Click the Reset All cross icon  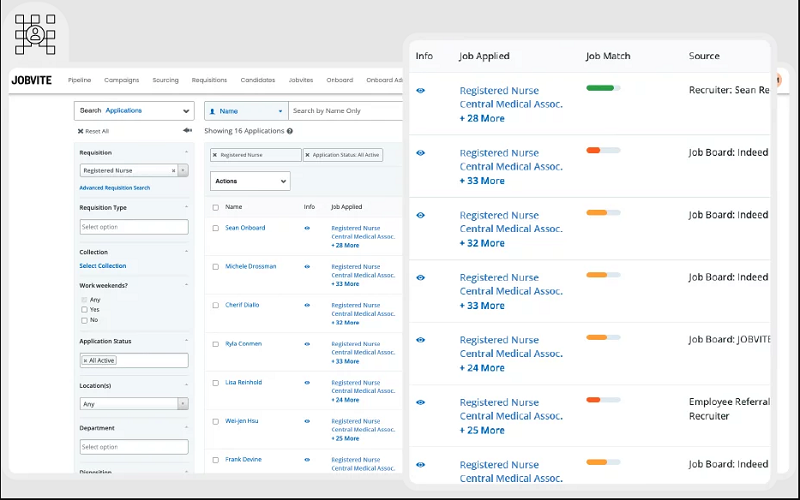[80, 131]
